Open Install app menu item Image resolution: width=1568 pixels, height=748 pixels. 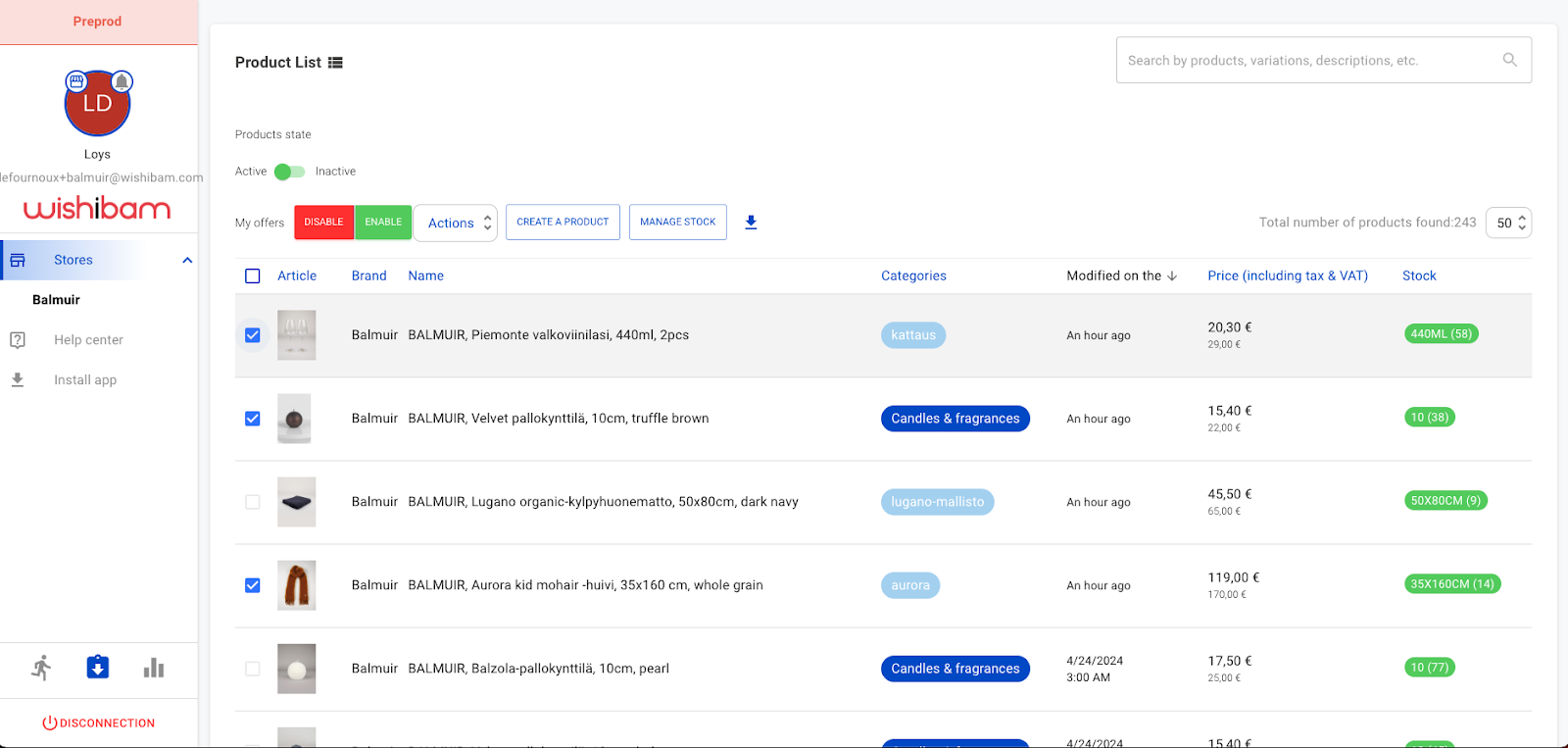tap(85, 380)
